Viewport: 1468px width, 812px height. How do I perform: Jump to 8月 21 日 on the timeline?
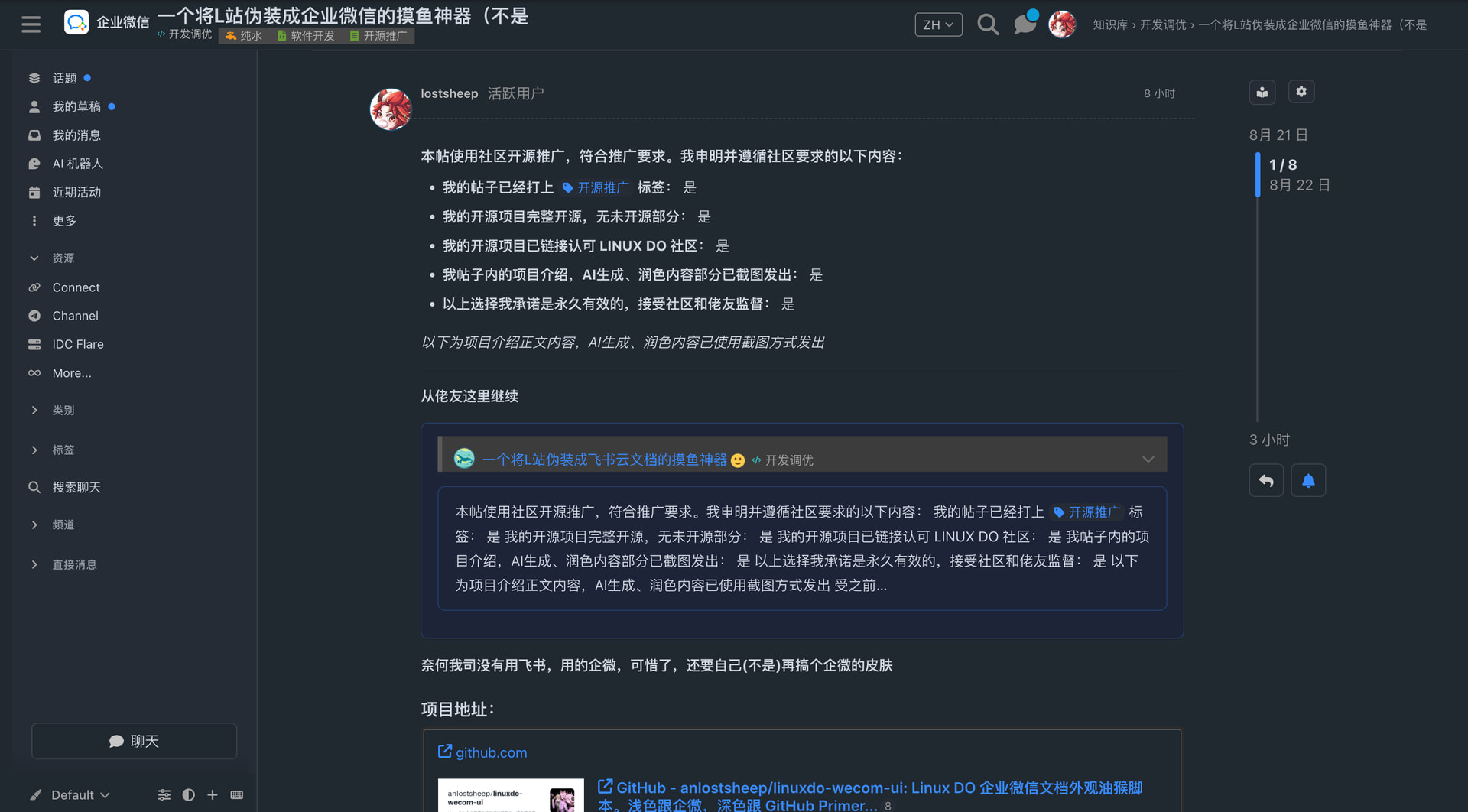[1278, 135]
